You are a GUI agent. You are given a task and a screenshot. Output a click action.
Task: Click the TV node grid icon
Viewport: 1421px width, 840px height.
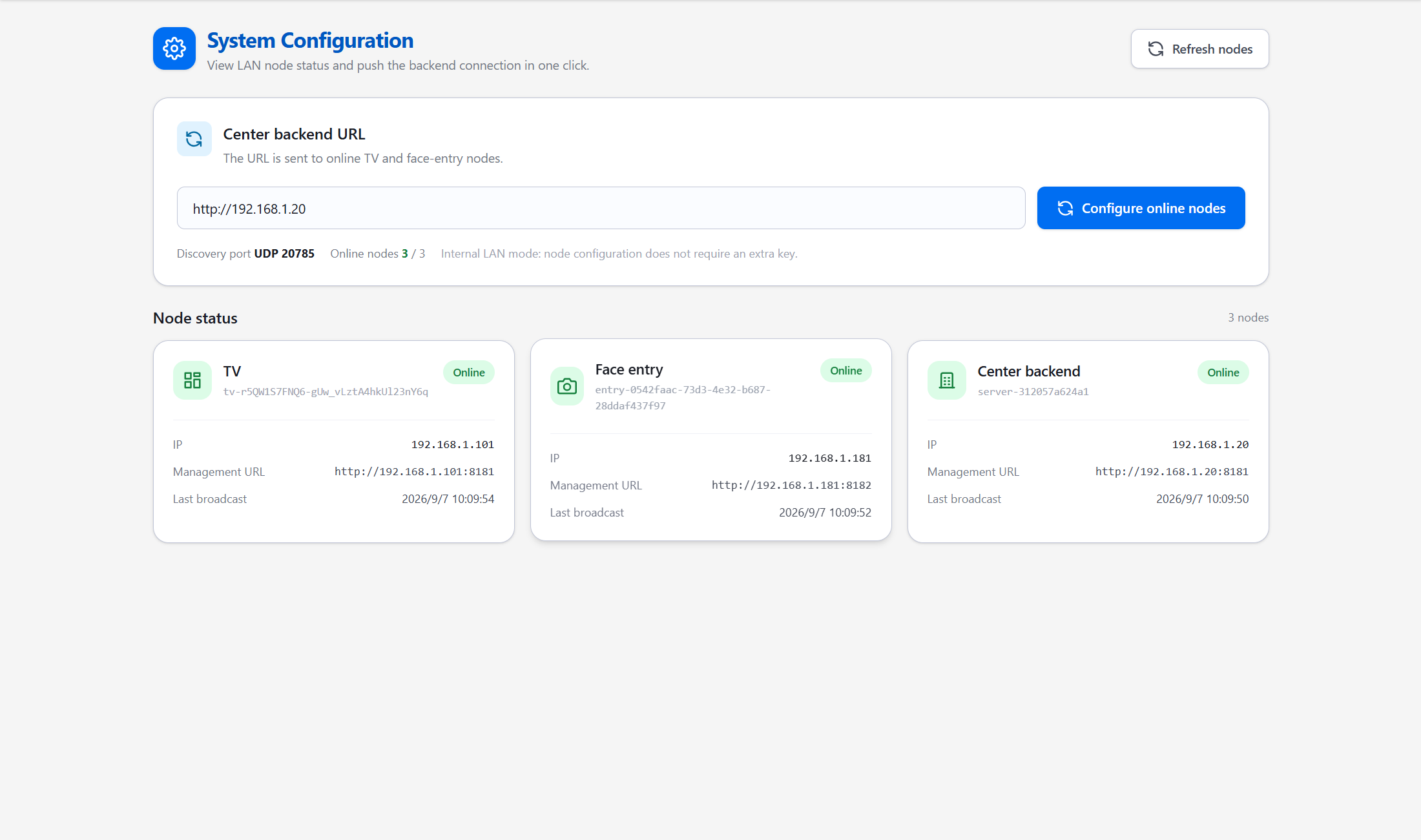click(192, 380)
